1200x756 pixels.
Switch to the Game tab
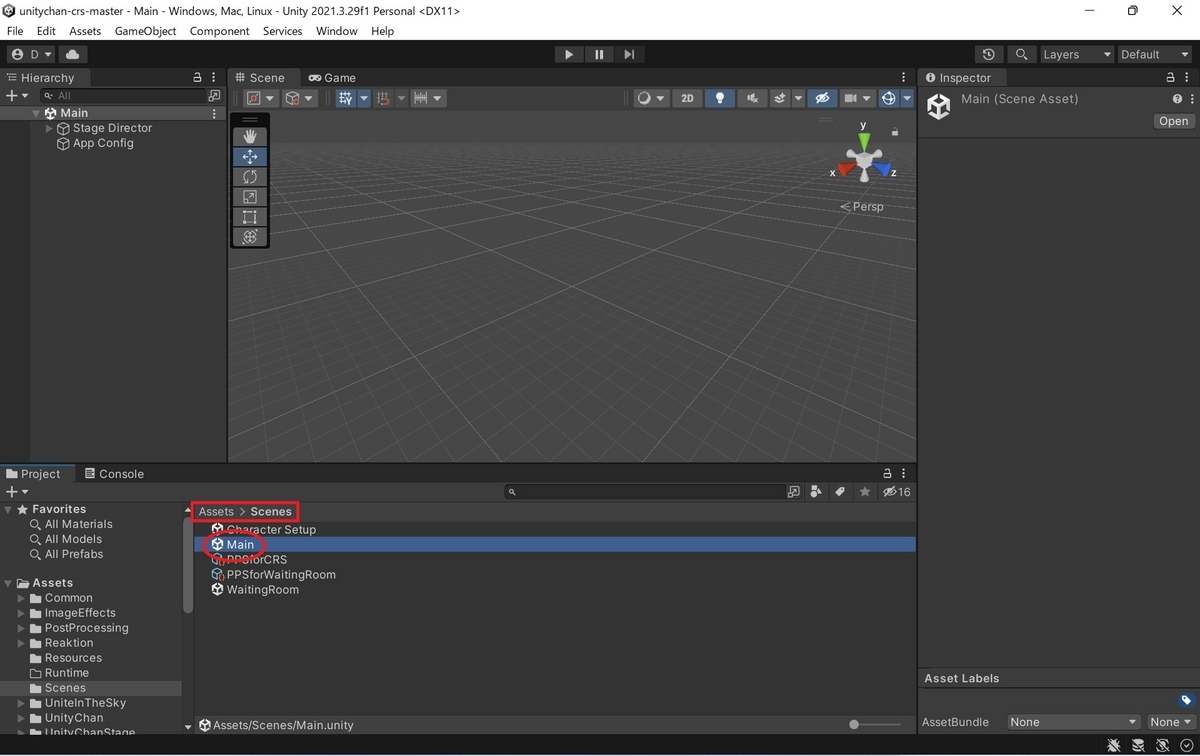(x=332, y=77)
